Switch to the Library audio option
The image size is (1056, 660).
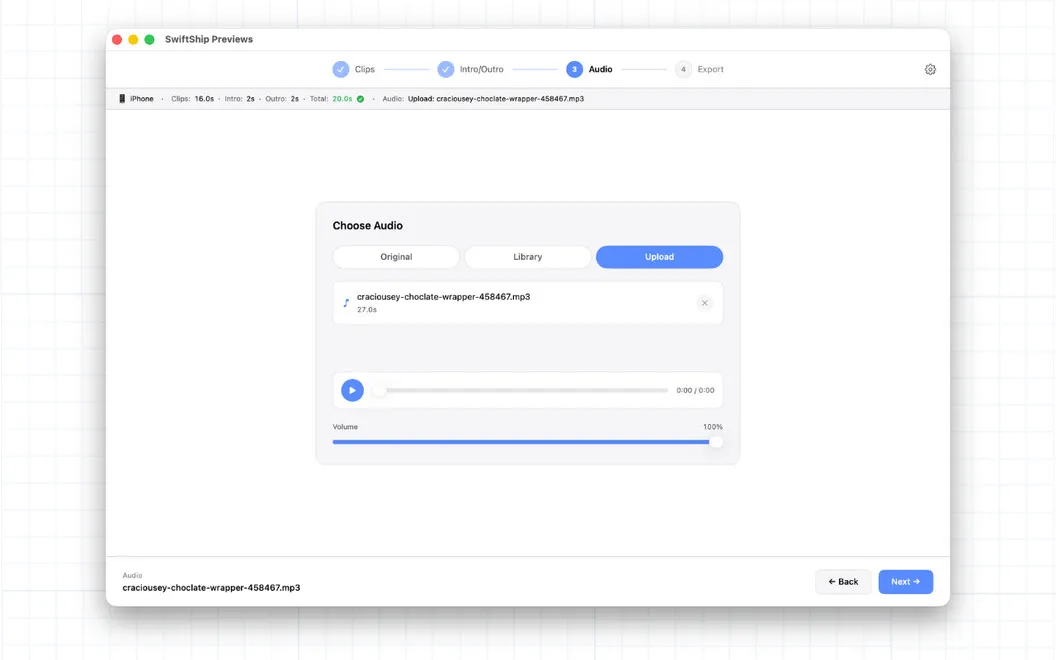point(527,257)
